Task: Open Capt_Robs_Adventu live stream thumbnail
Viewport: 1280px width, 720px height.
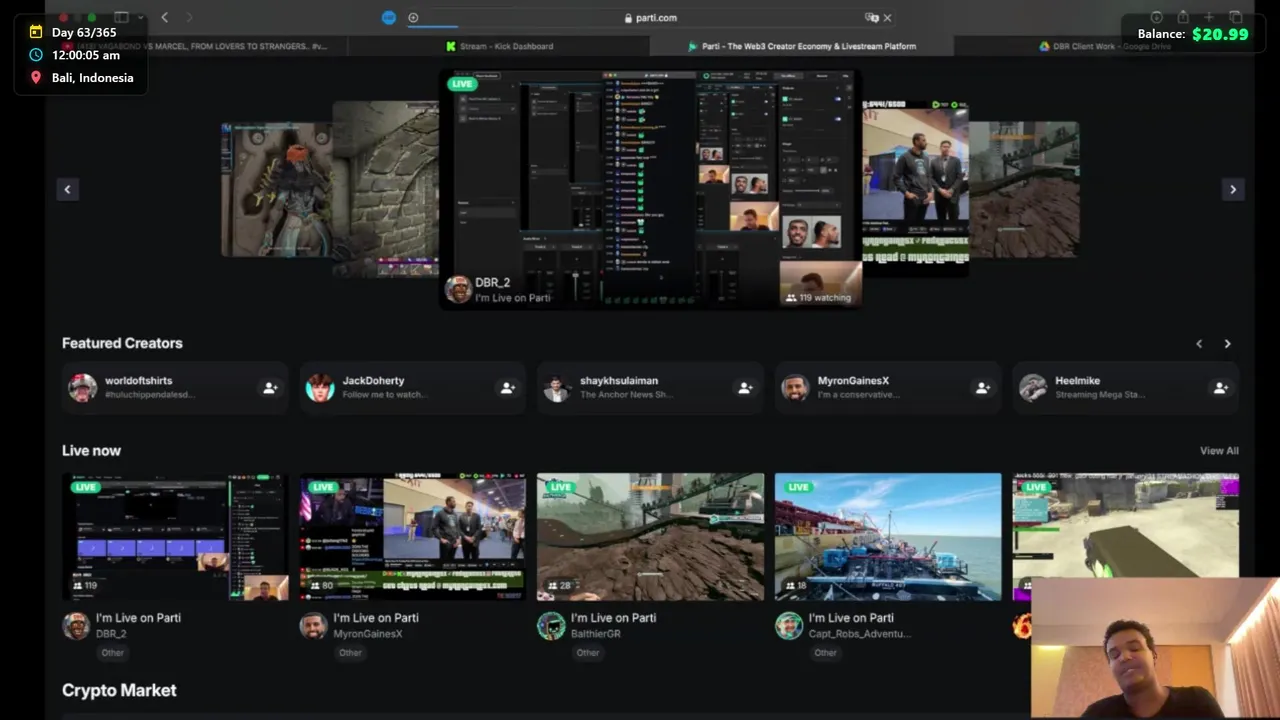Action: coord(888,537)
